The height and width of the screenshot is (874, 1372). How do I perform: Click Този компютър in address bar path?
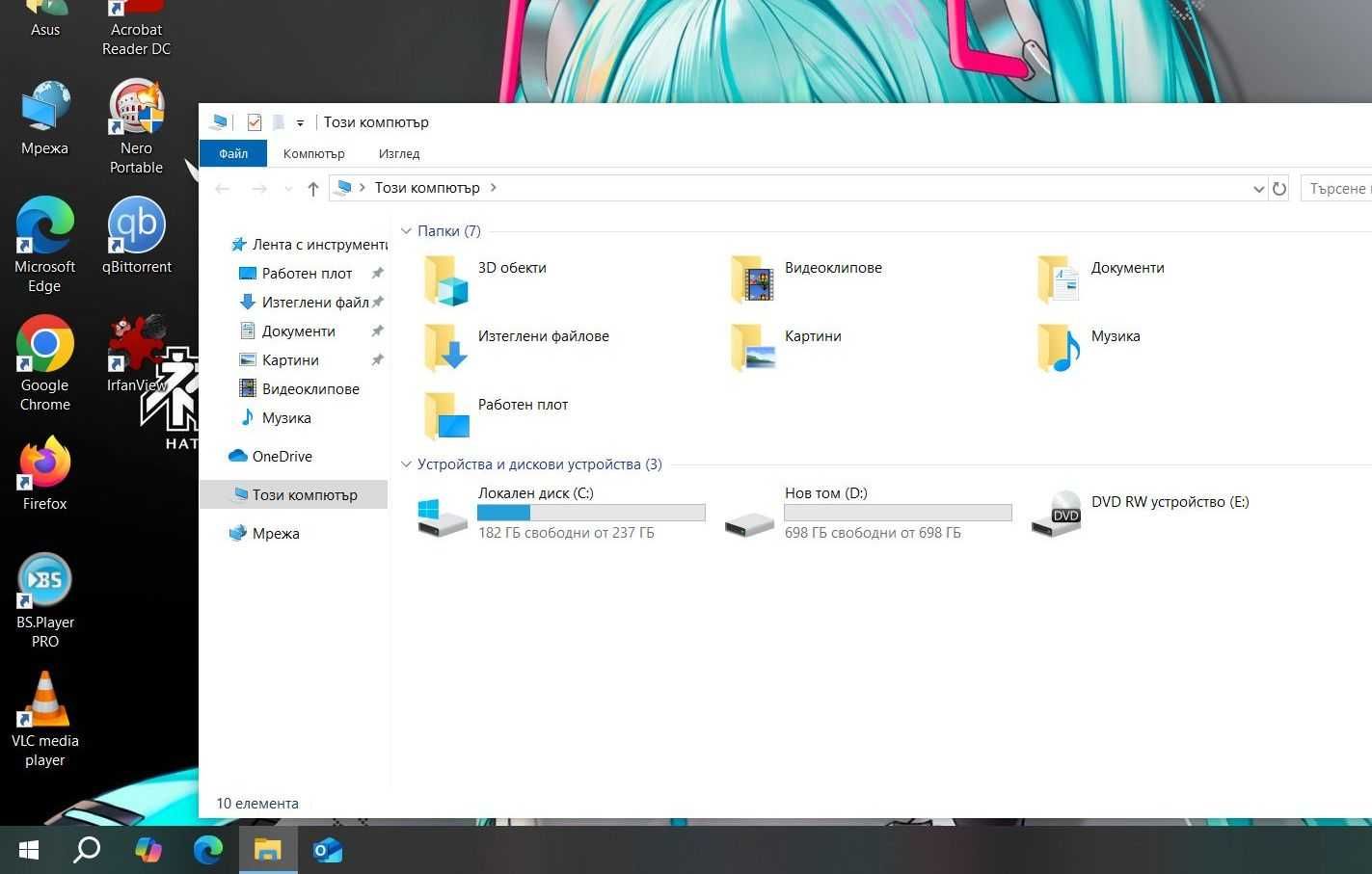427,188
